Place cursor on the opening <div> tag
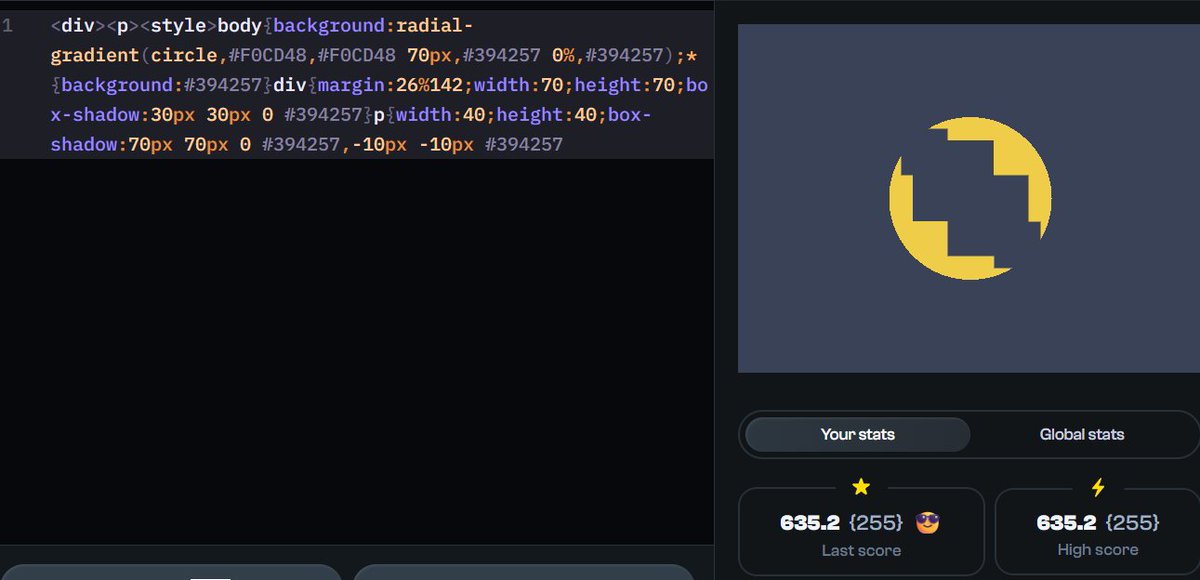Image resolution: width=1200 pixels, height=580 pixels. tap(78, 26)
